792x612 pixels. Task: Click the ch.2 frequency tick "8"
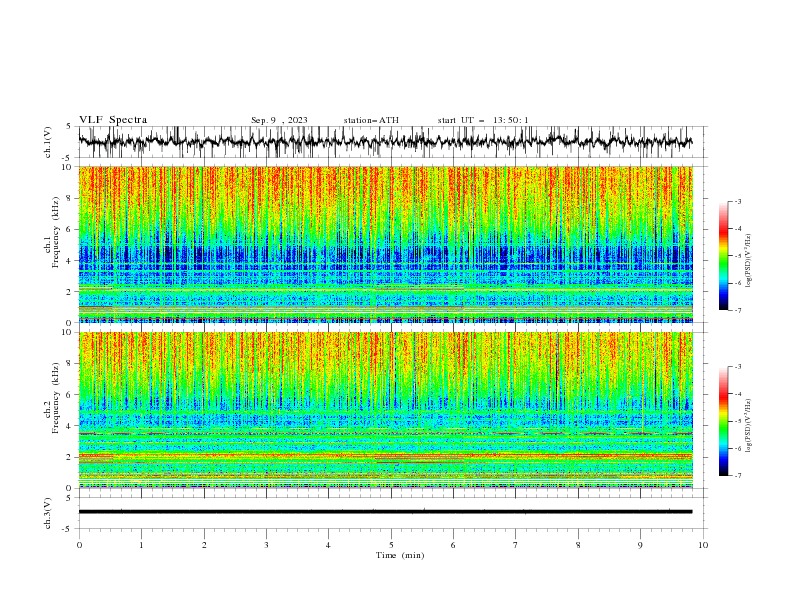(x=70, y=364)
